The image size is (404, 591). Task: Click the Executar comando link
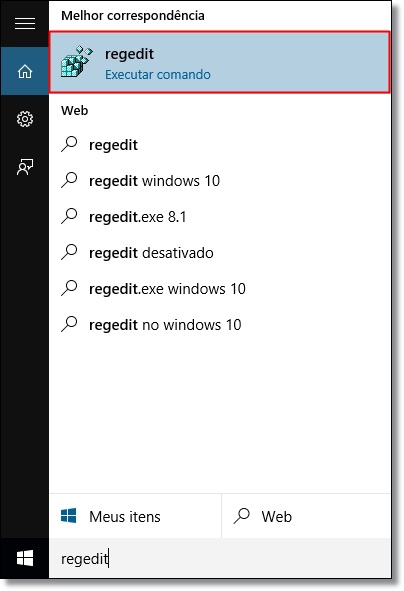tap(158, 75)
